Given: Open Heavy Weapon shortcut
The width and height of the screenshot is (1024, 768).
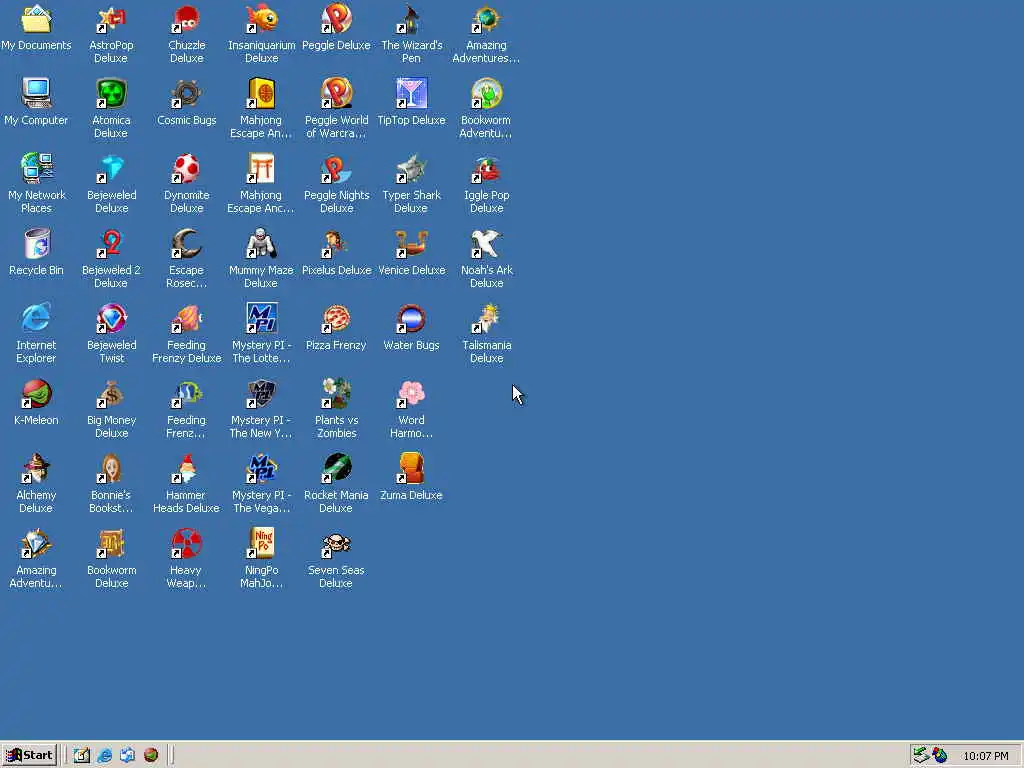Looking at the screenshot, I should 186,544.
